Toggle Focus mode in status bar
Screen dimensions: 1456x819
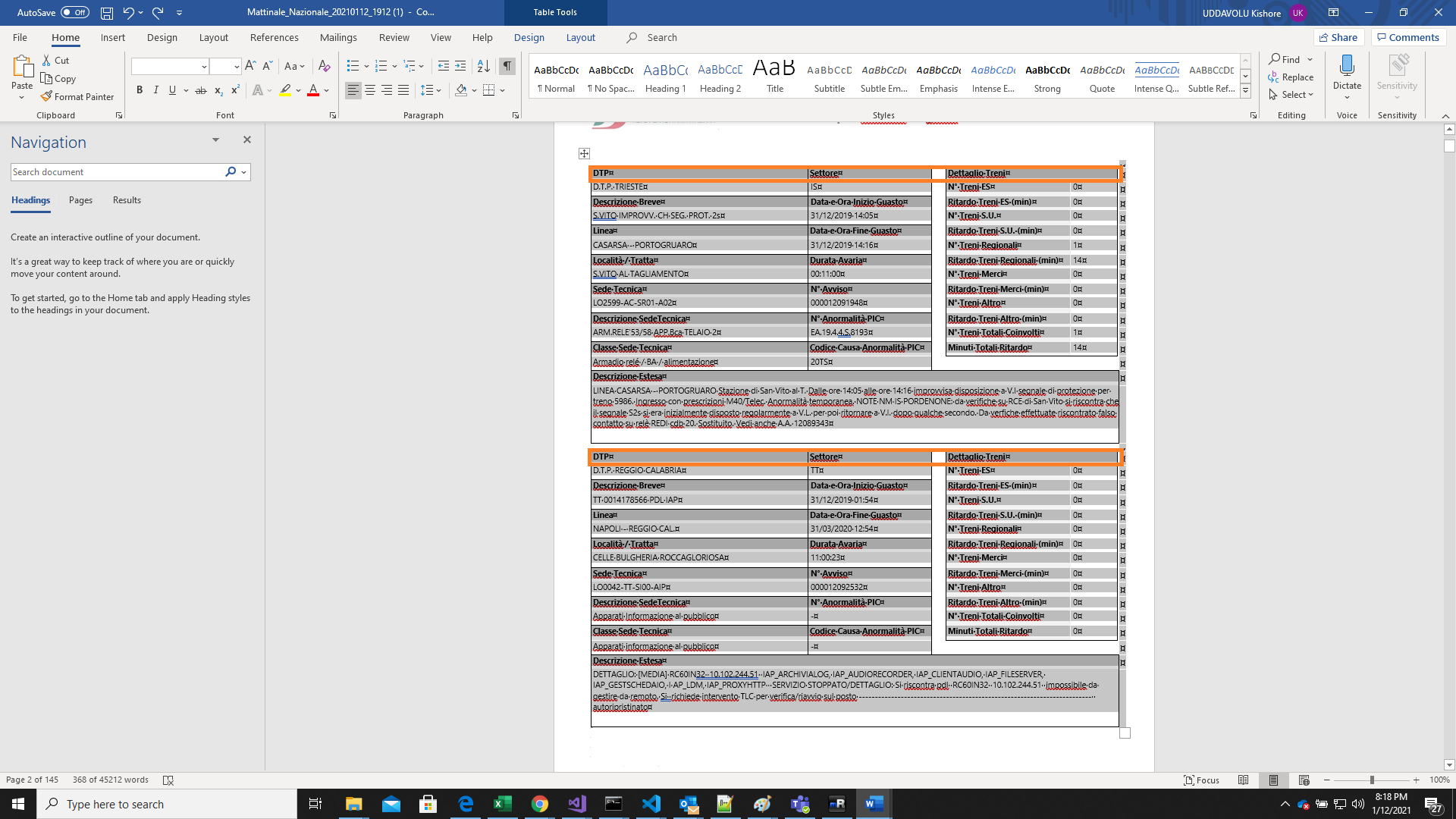(x=1202, y=780)
